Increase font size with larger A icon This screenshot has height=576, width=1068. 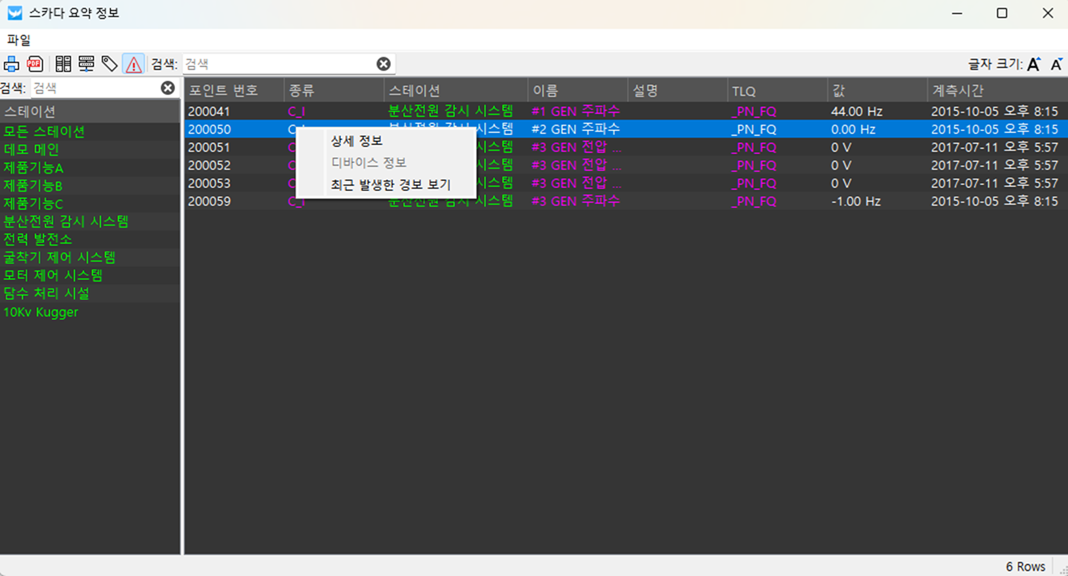coord(1034,64)
